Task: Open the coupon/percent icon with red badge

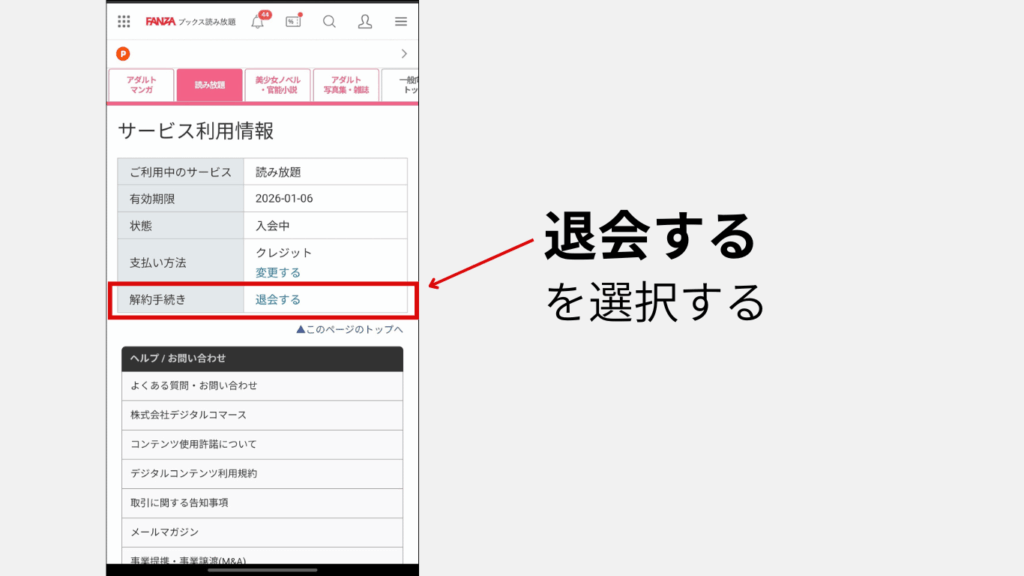Action: click(293, 21)
